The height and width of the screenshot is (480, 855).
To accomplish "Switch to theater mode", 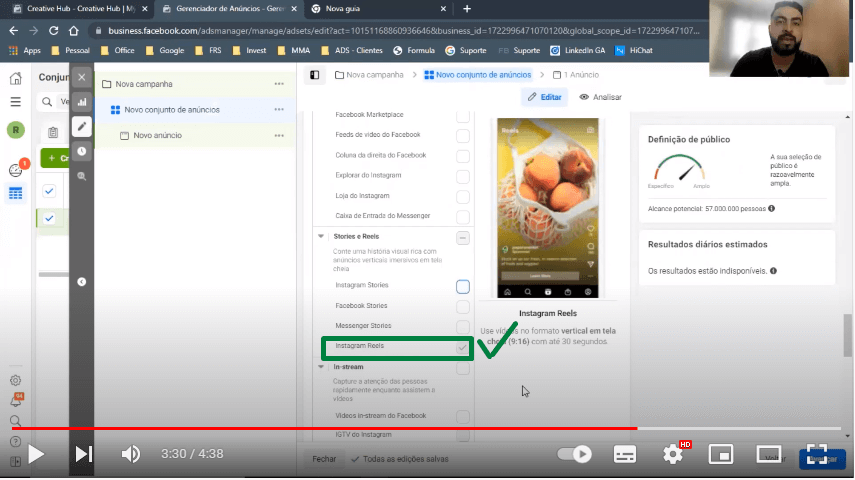I will 769,454.
